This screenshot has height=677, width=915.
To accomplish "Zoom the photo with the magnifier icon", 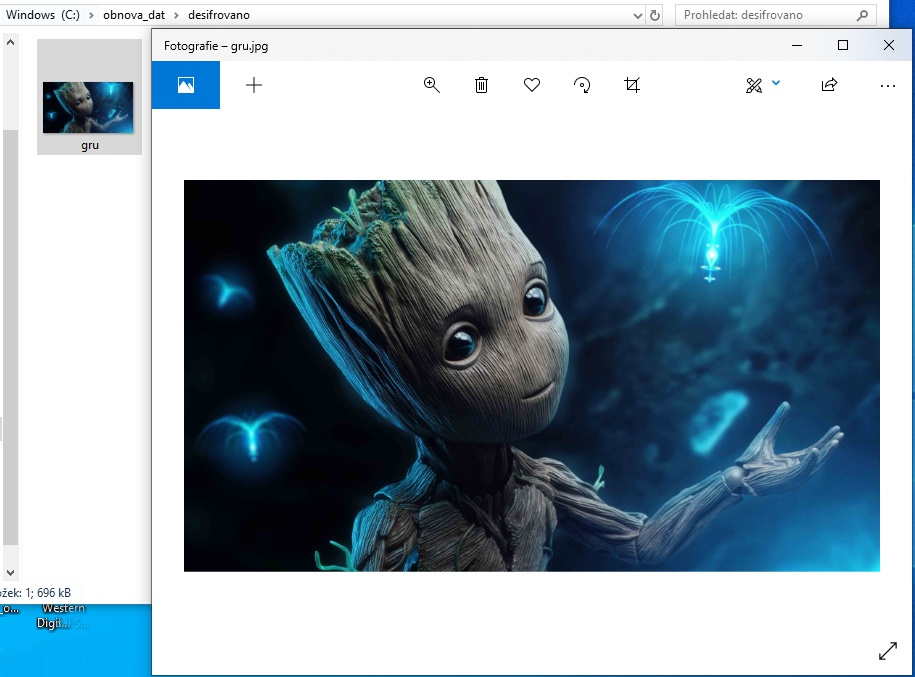I will (432, 85).
